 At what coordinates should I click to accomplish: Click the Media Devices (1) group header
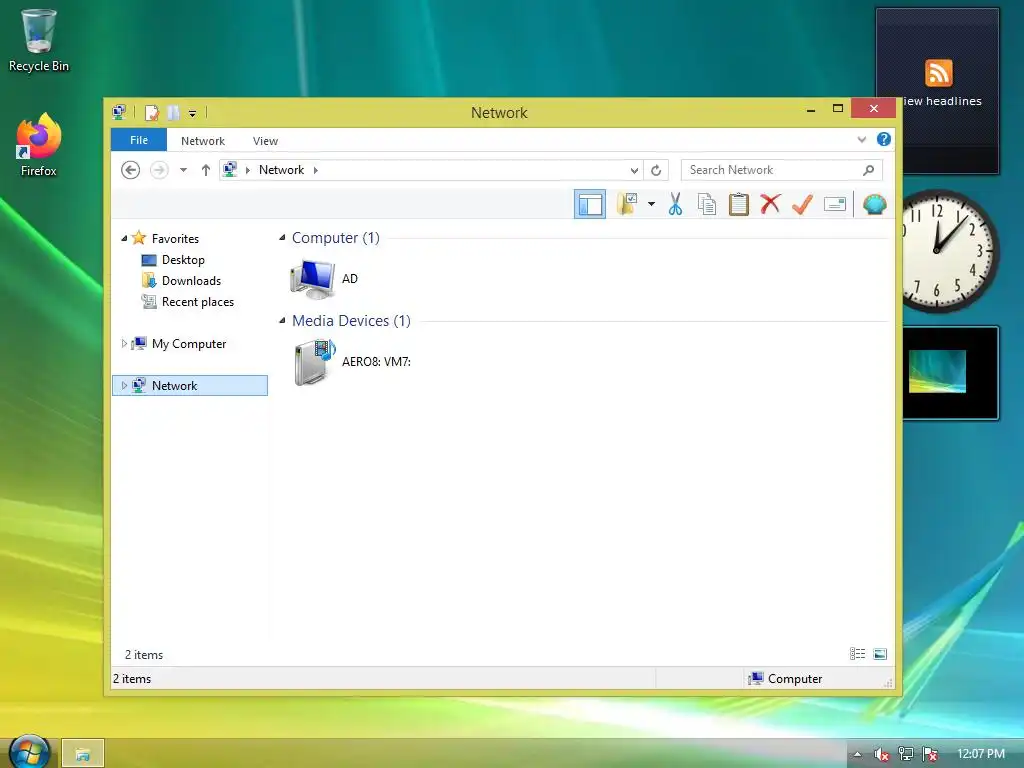pos(351,321)
